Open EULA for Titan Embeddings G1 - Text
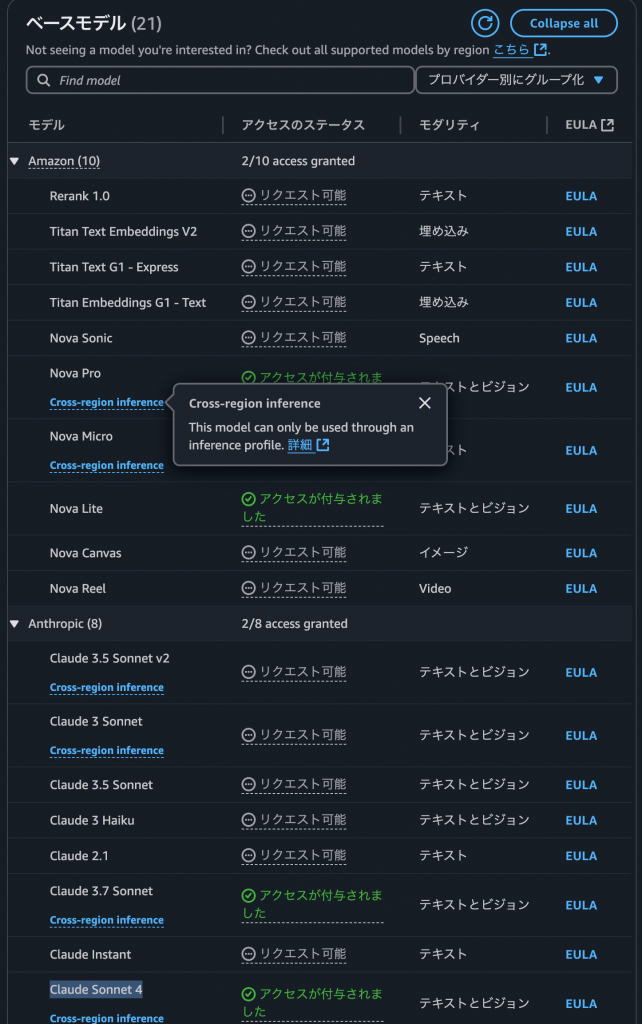The height and width of the screenshot is (1024, 642). point(581,302)
